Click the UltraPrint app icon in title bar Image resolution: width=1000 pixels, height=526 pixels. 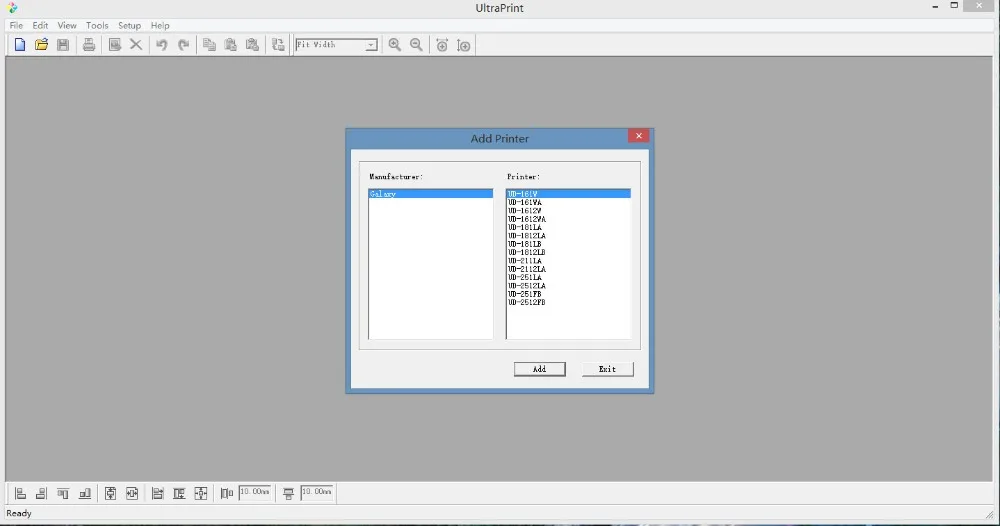[x=12, y=8]
